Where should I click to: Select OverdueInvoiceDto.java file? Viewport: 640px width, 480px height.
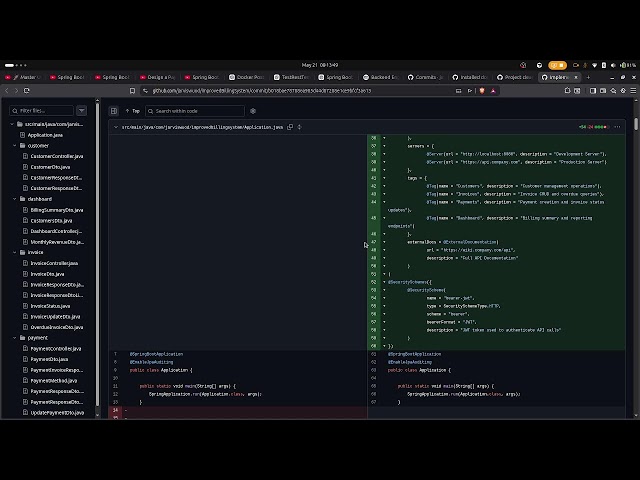(x=57, y=327)
